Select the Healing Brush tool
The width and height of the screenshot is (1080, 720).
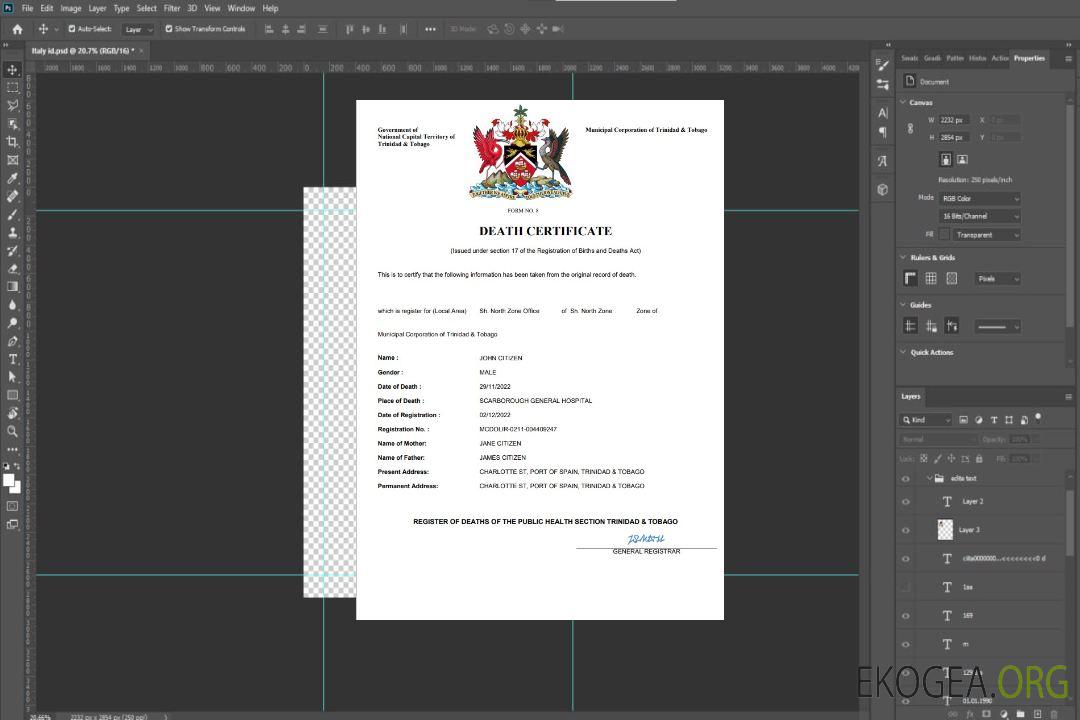tap(12, 196)
